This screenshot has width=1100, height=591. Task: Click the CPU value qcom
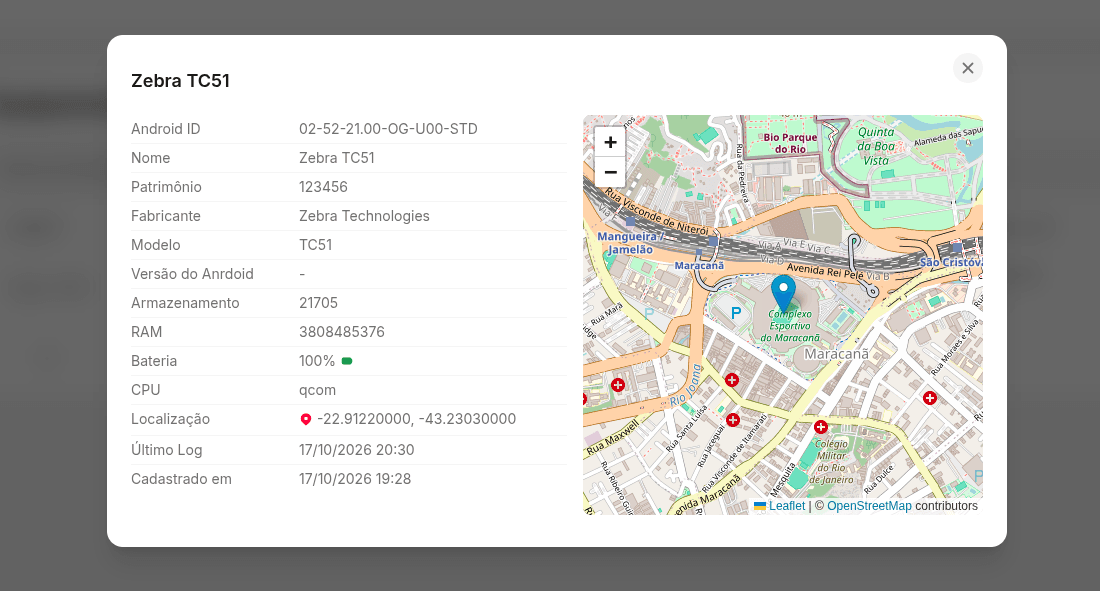(x=317, y=390)
